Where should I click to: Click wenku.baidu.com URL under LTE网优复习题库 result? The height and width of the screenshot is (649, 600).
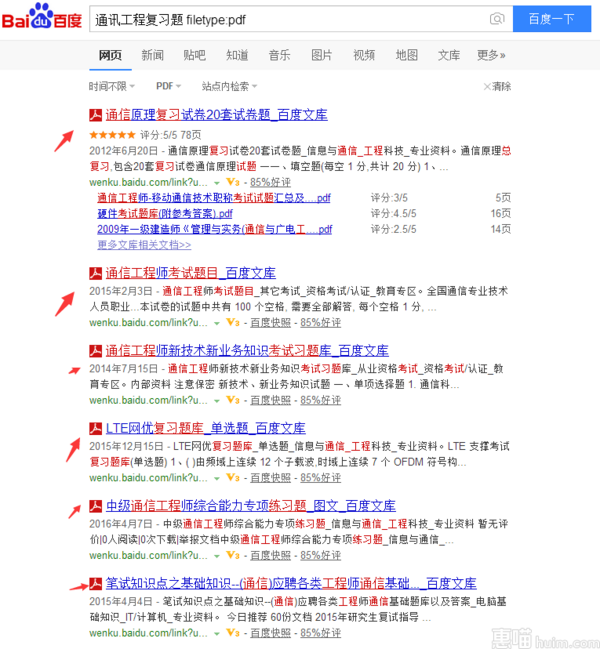(149, 478)
